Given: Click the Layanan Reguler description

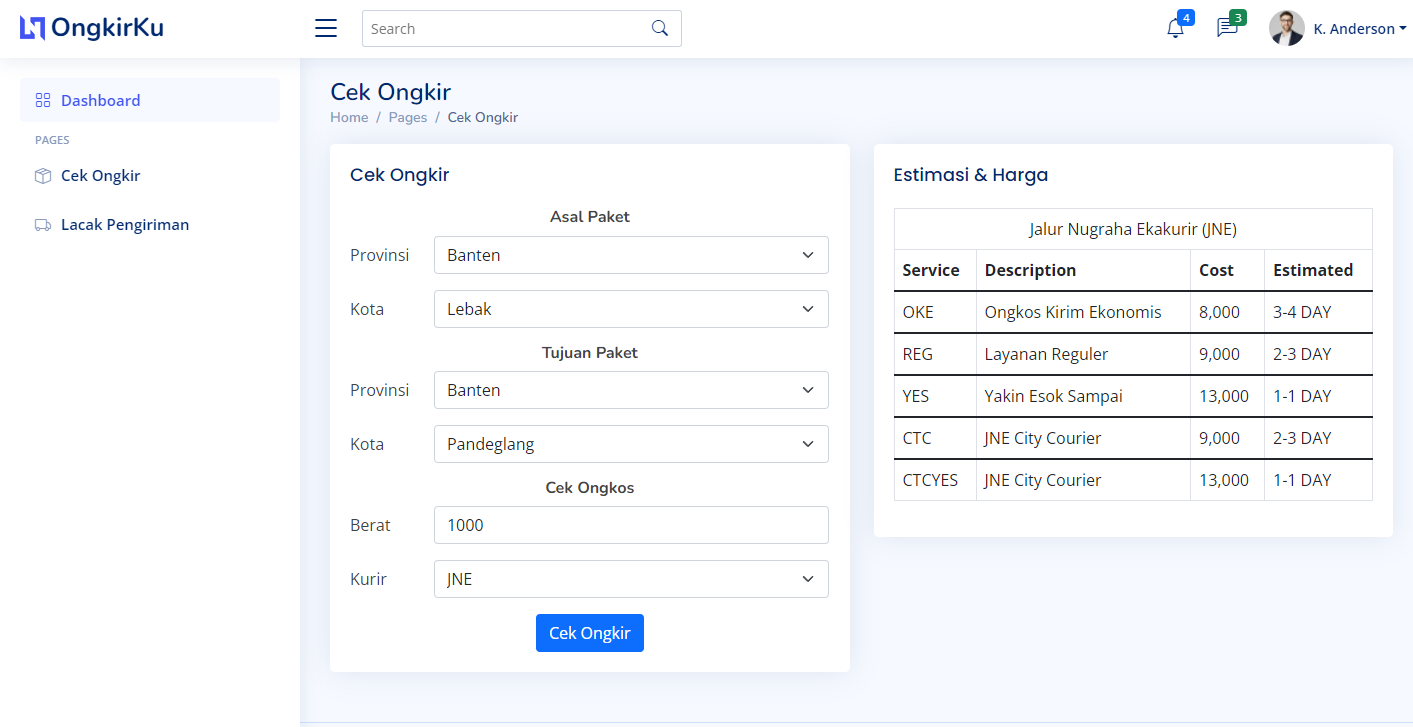Looking at the screenshot, I should coord(1046,354).
